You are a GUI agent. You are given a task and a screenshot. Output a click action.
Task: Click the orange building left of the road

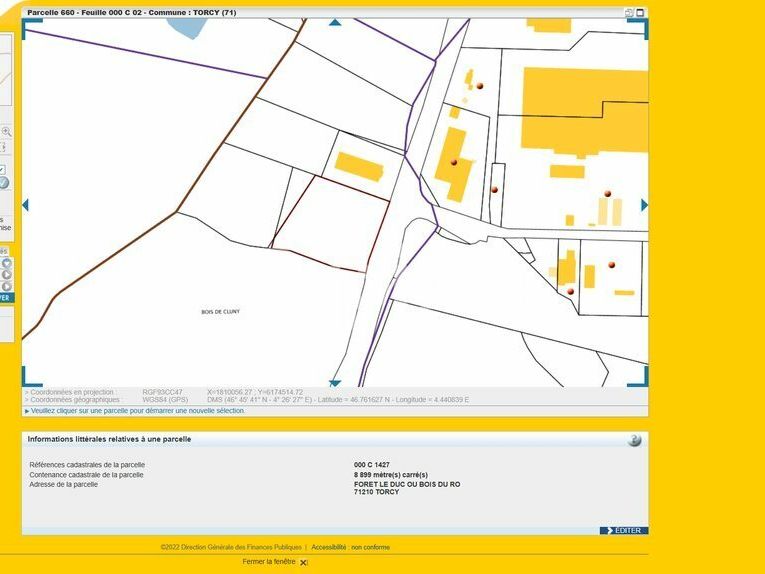point(359,166)
